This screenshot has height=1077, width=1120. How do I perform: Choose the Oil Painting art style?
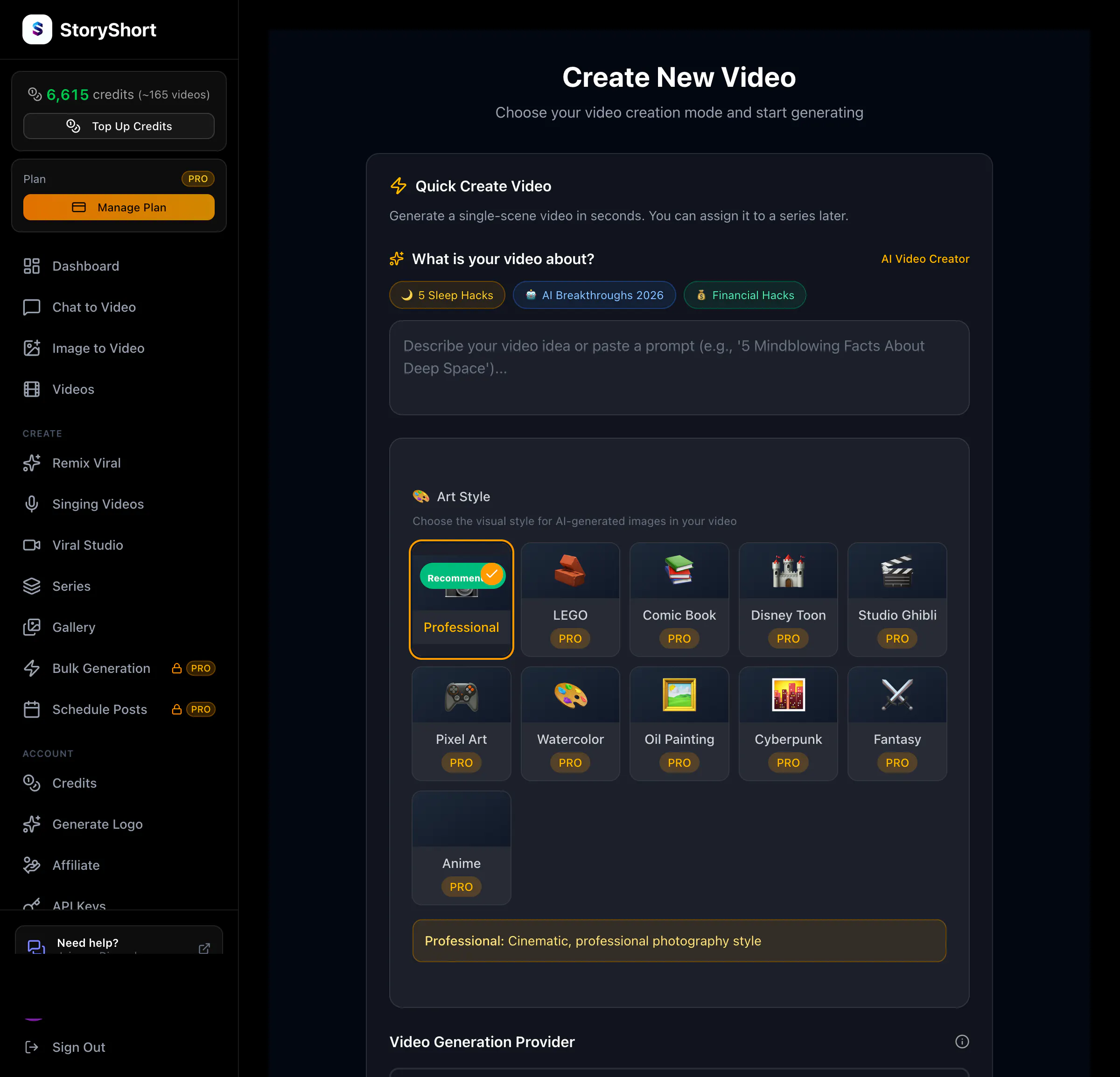679,724
